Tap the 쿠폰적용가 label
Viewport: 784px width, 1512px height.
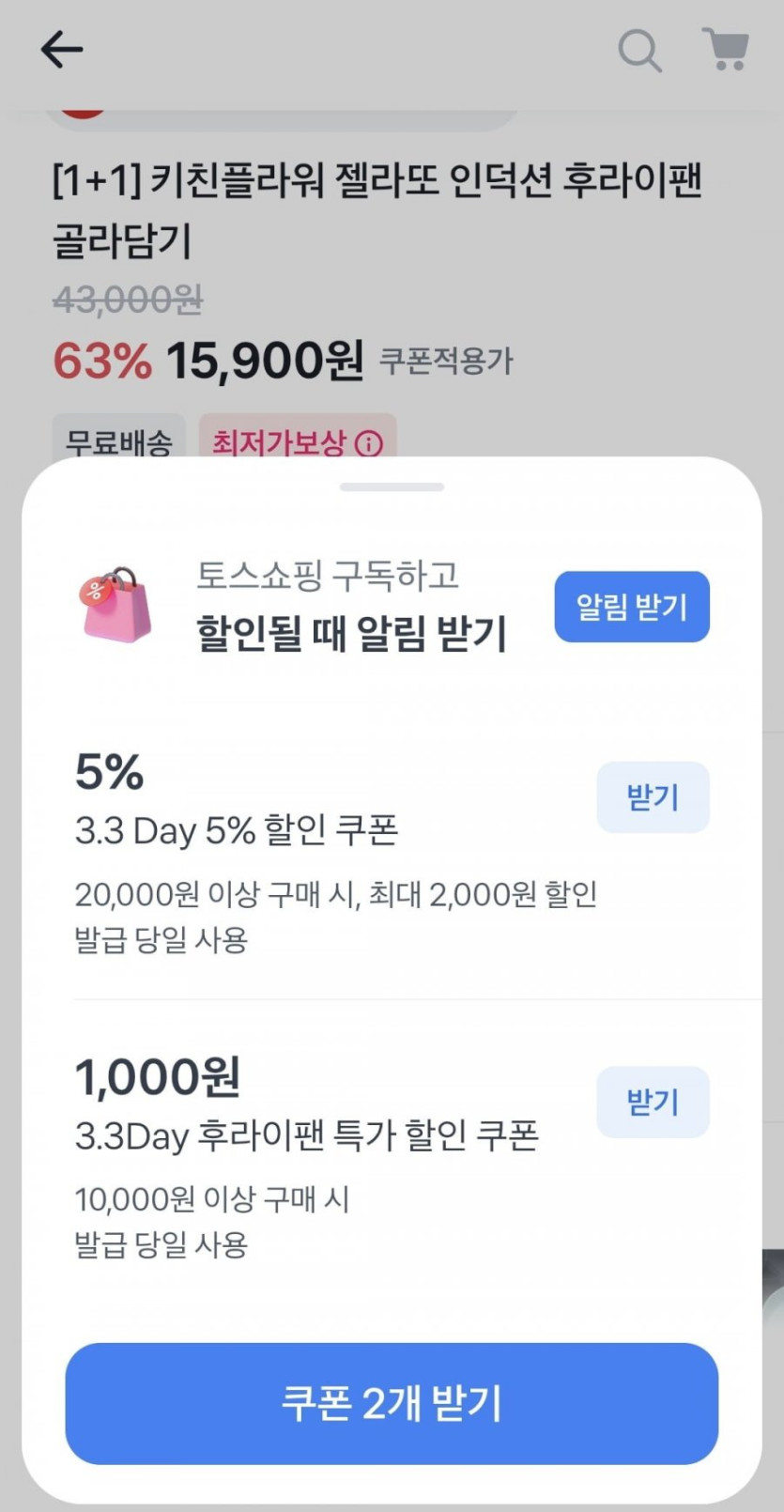point(446,361)
